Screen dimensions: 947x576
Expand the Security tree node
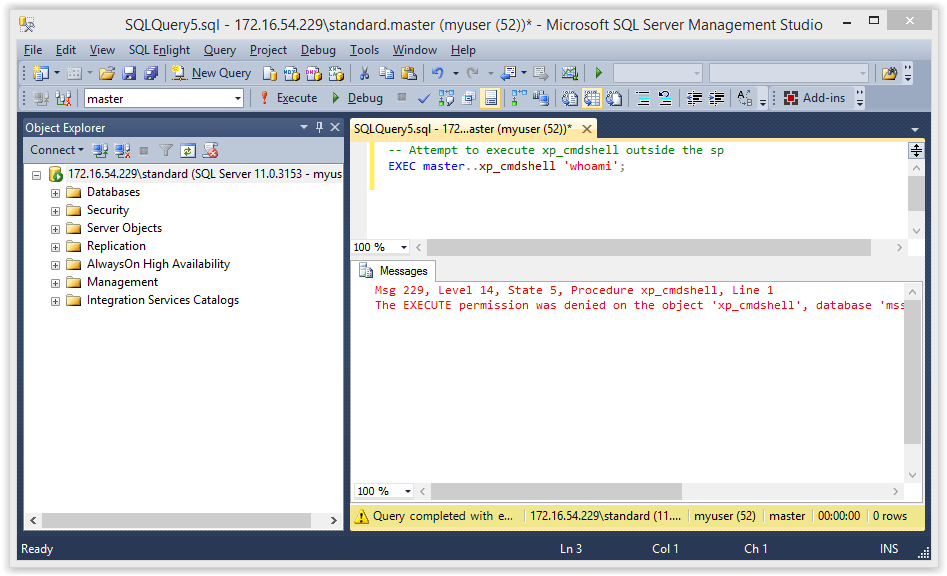[x=55, y=209]
